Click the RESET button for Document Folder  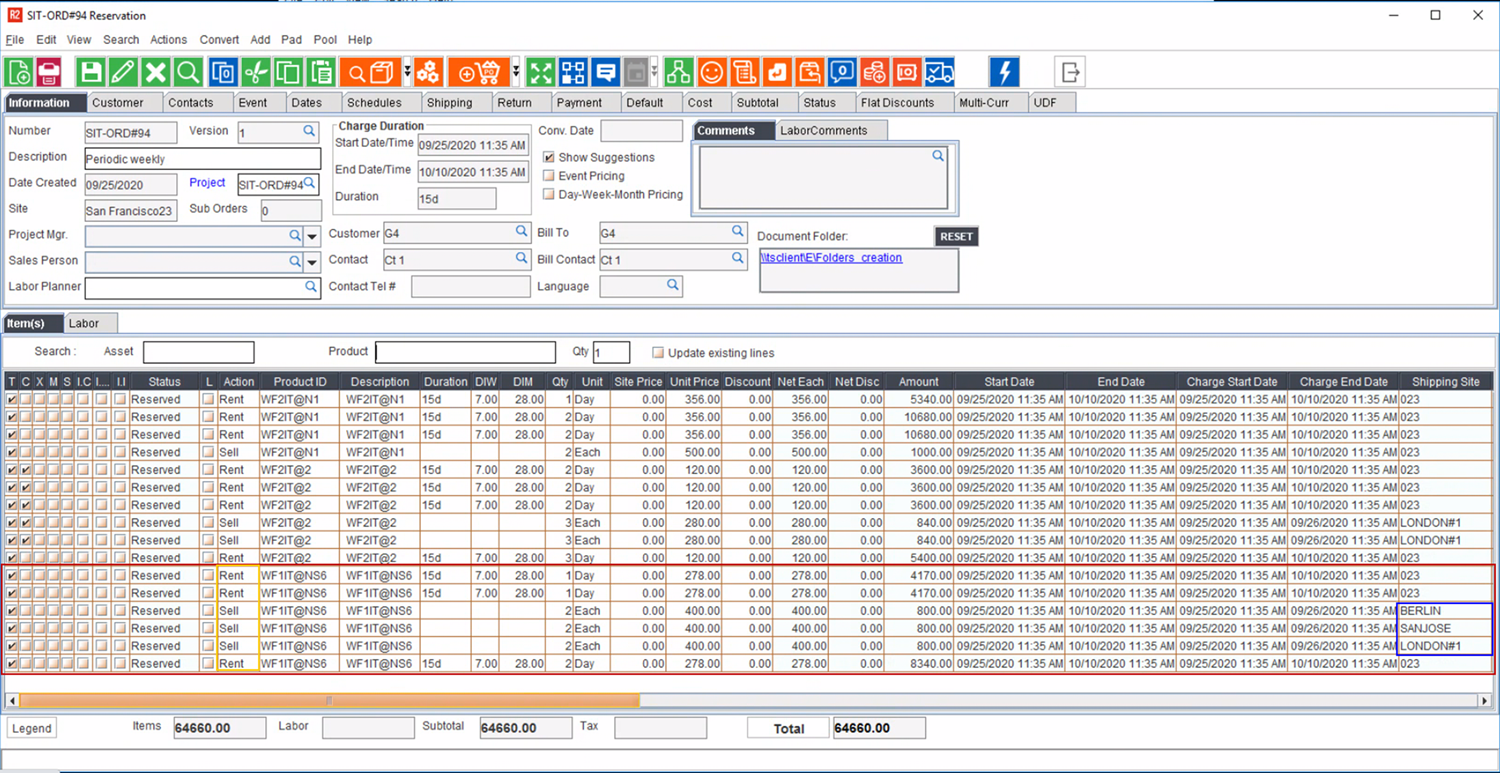[955, 236]
